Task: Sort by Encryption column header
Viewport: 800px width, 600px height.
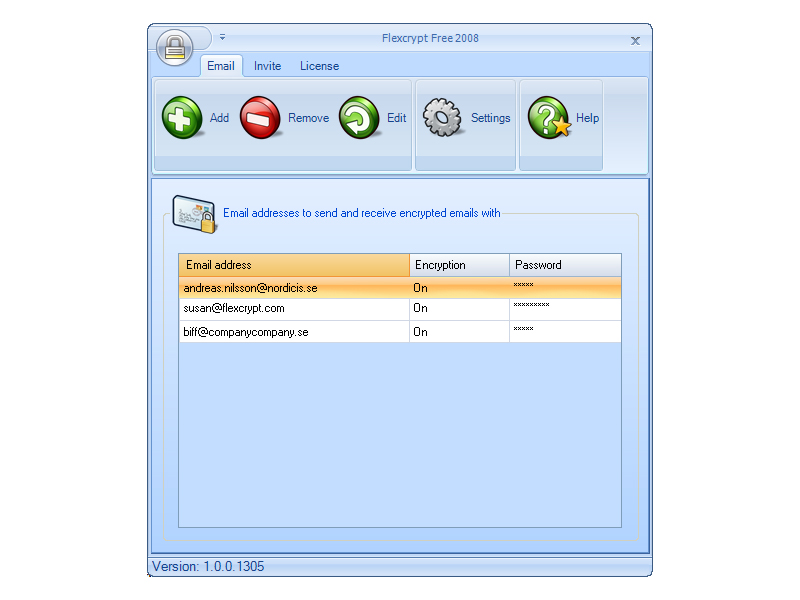Action: coord(459,265)
